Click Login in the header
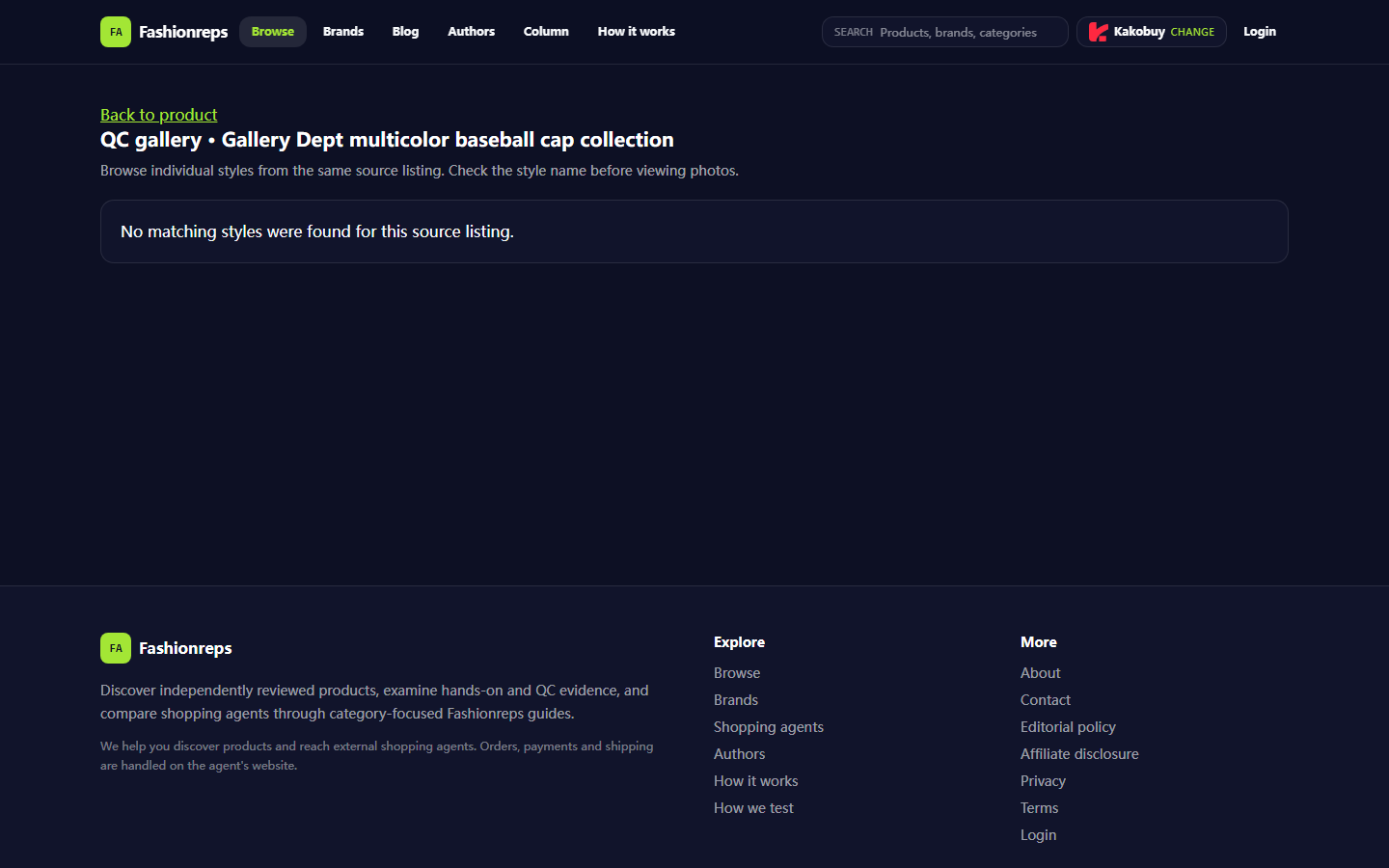This screenshot has width=1389, height=868. tap(1260, 32)
